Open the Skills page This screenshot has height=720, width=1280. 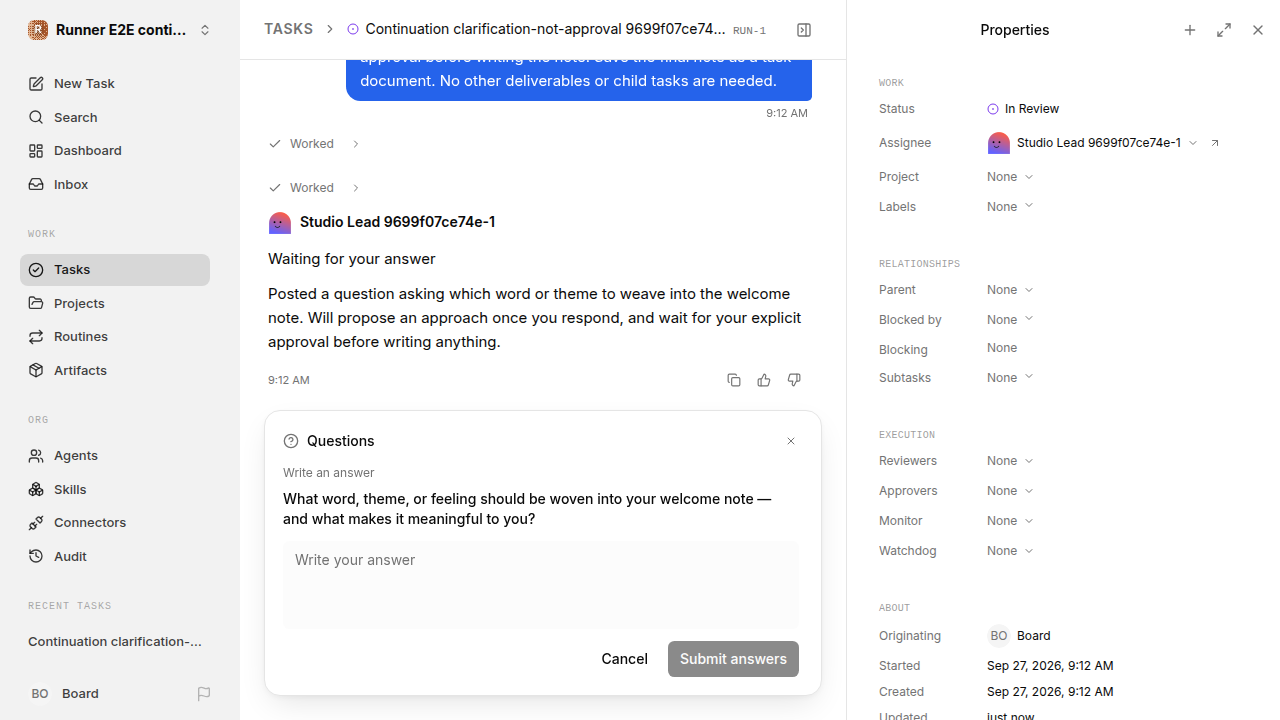(x=115, y=489)
